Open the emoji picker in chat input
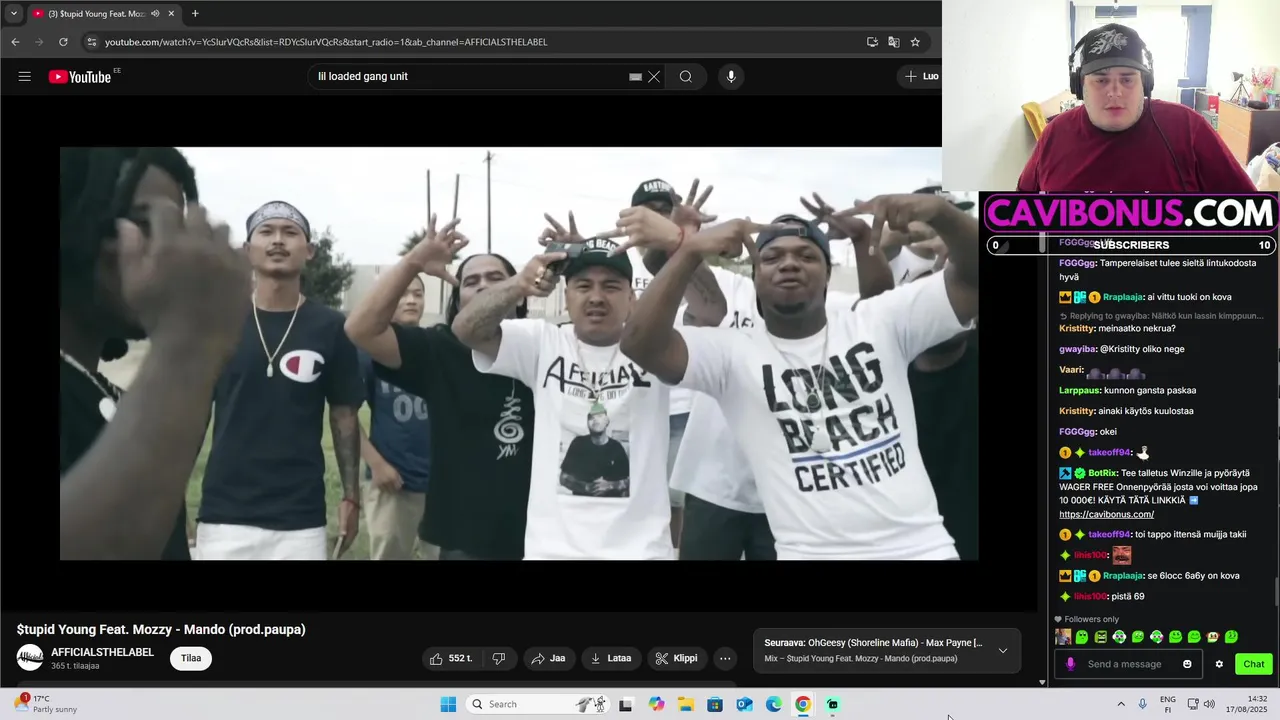Viewport: 1280px width, 720px height. [x=1187, y=664]
